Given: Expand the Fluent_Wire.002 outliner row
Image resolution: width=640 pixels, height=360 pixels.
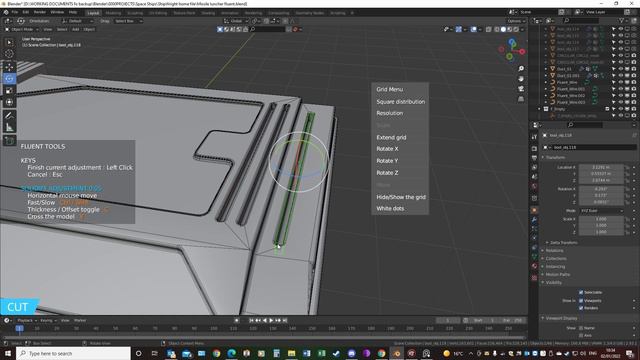Looking at the screenshot, I should [x=546, y=96].
